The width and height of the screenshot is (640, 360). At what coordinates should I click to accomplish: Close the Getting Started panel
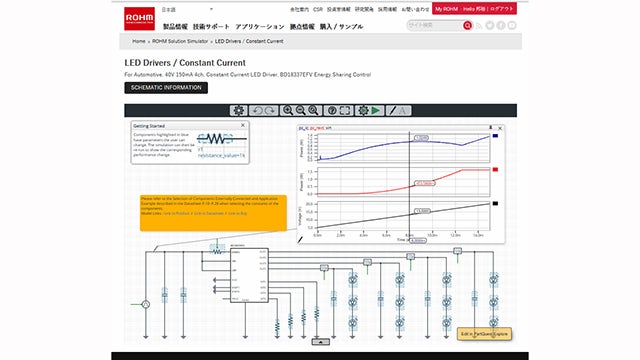(243, 125)
